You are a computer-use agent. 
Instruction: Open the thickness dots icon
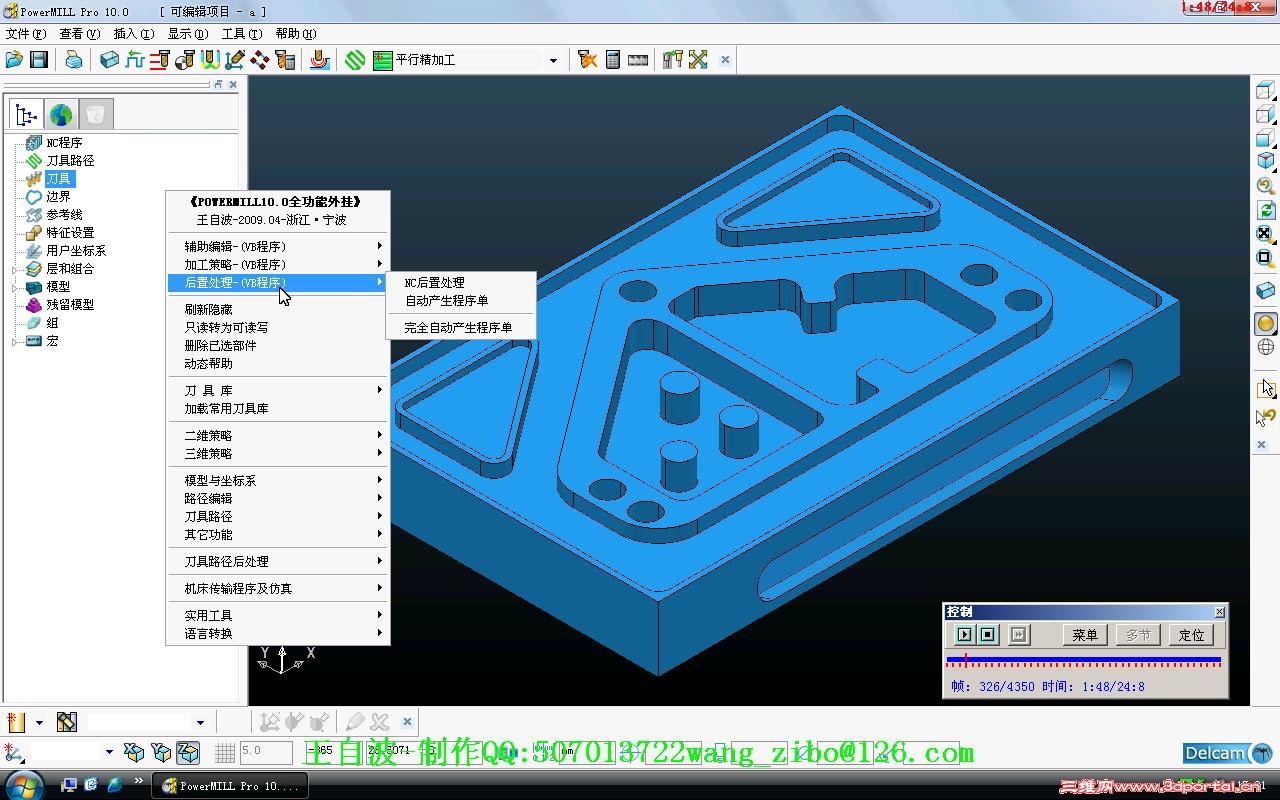coord(260,60)
